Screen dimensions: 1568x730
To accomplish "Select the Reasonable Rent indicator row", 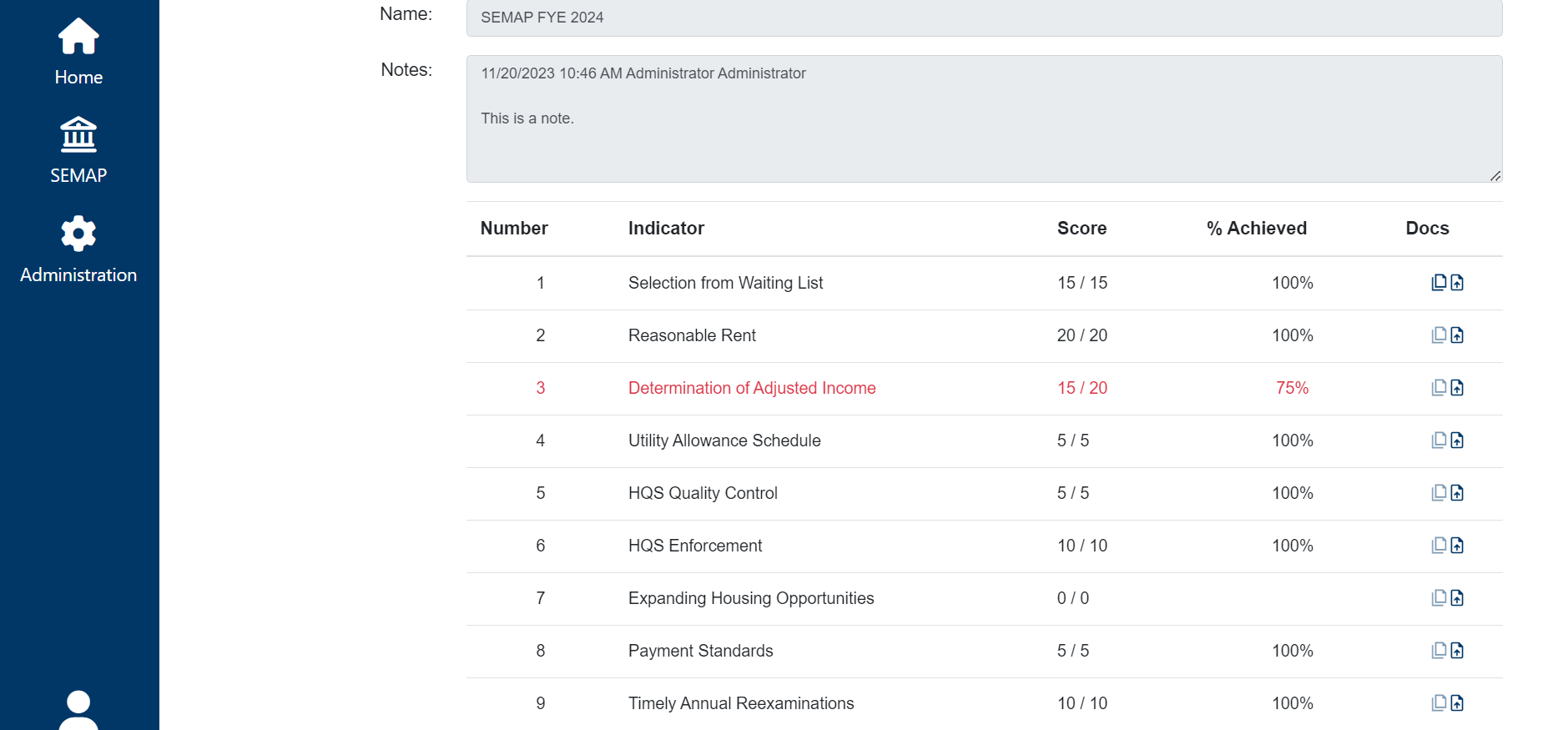I will [692, 335].
